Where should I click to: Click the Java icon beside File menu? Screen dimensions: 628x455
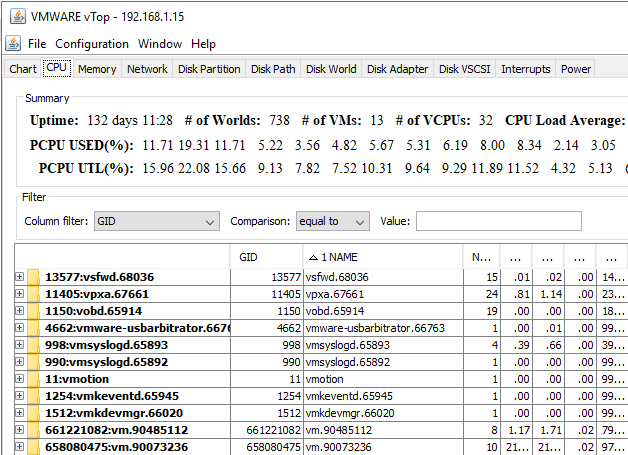click(x=13, y=43)
